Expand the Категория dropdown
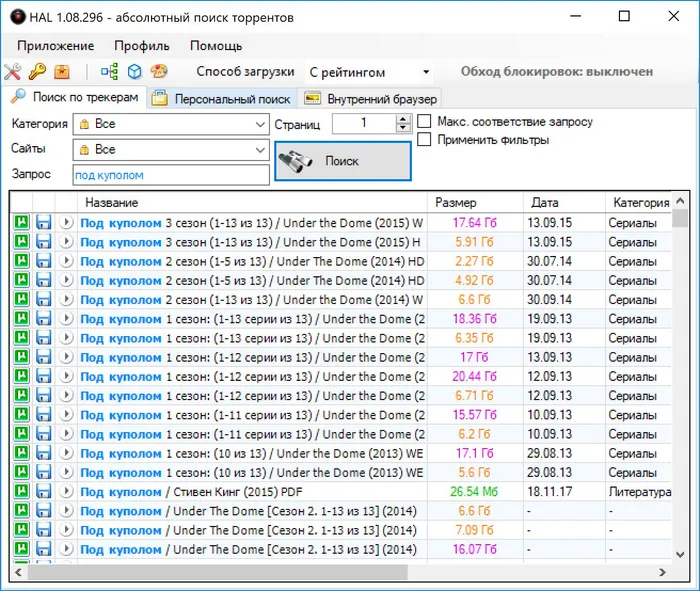Screen dimensions: 700x591 tap(171, 124)
